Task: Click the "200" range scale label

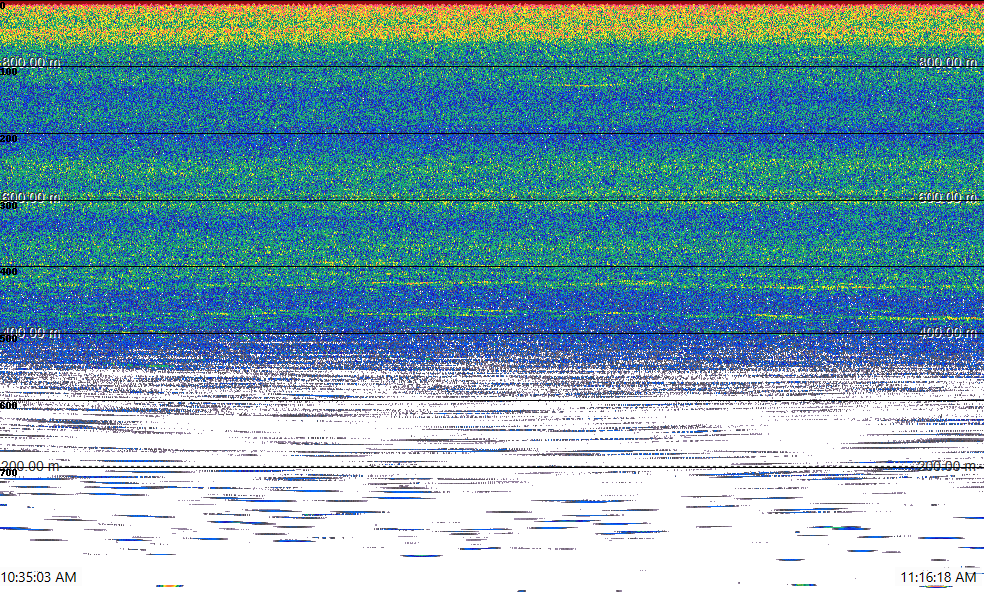Action: 9,139
